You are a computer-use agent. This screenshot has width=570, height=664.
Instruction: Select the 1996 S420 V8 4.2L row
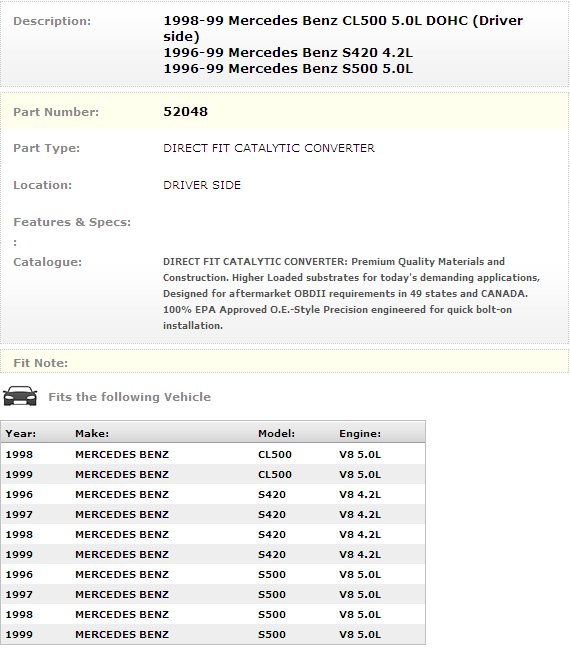tap(213, 494)
